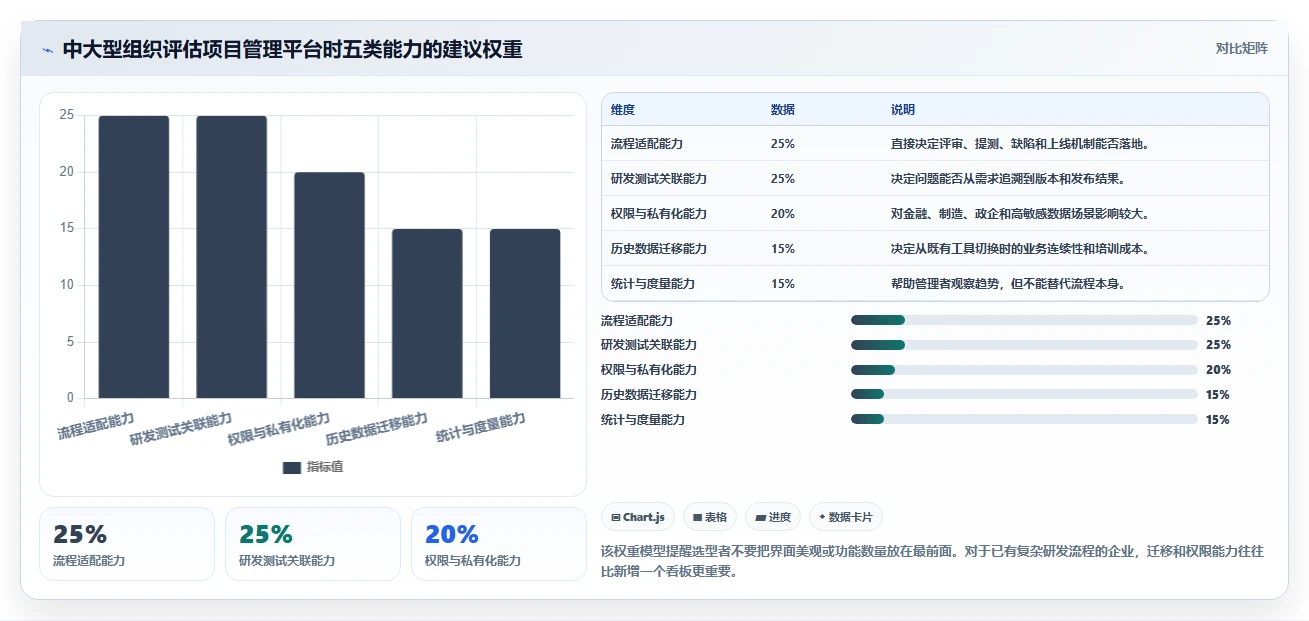Viewport: 1309px width, 621px height.
Task: Click the 10 y-axis tick label
Action: pyautogui.click(x=67, y=285)
